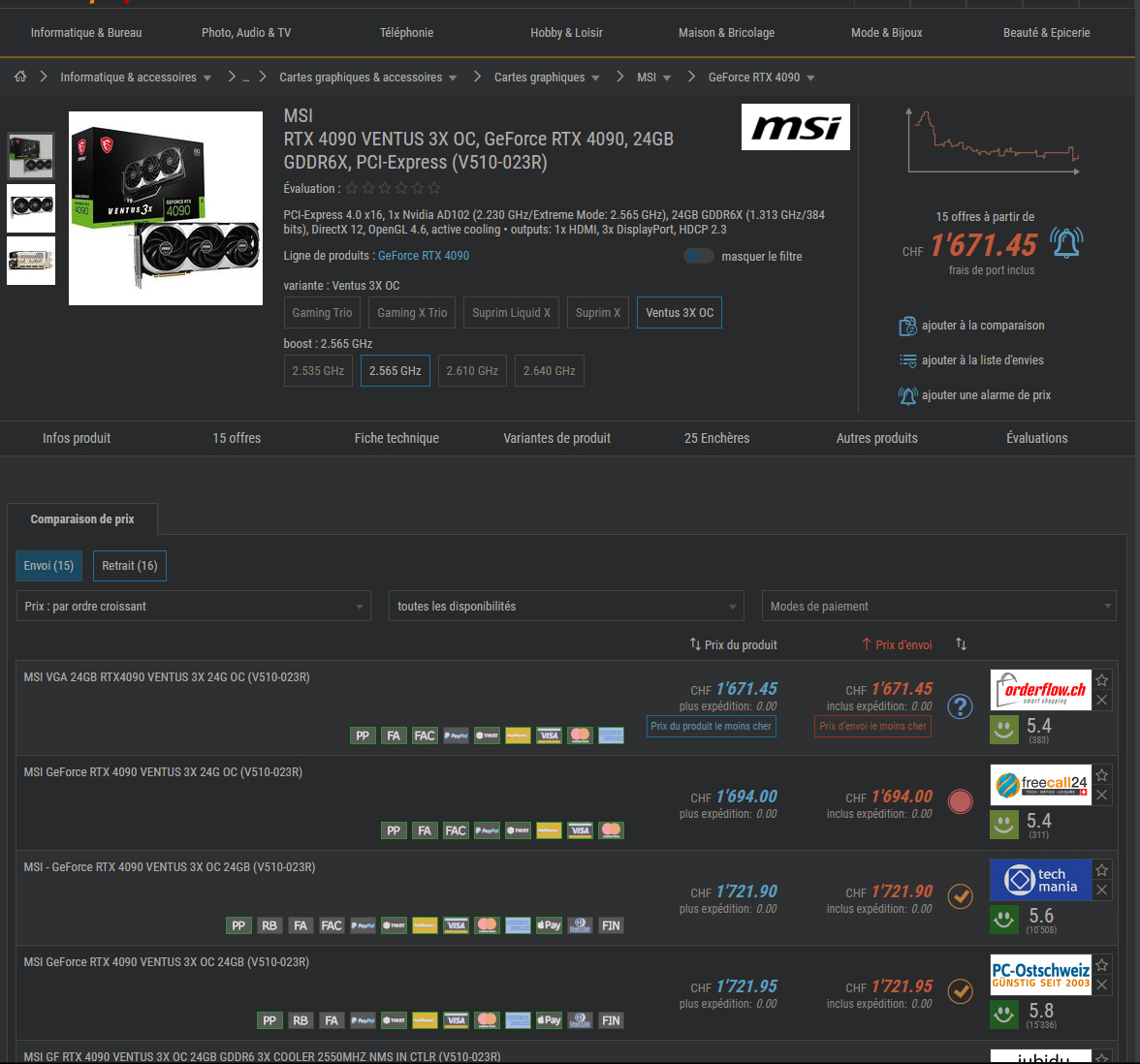The image size is (1140, 1064).
Task: Select the Suprim X variant
Action: [x=597, y=312]
